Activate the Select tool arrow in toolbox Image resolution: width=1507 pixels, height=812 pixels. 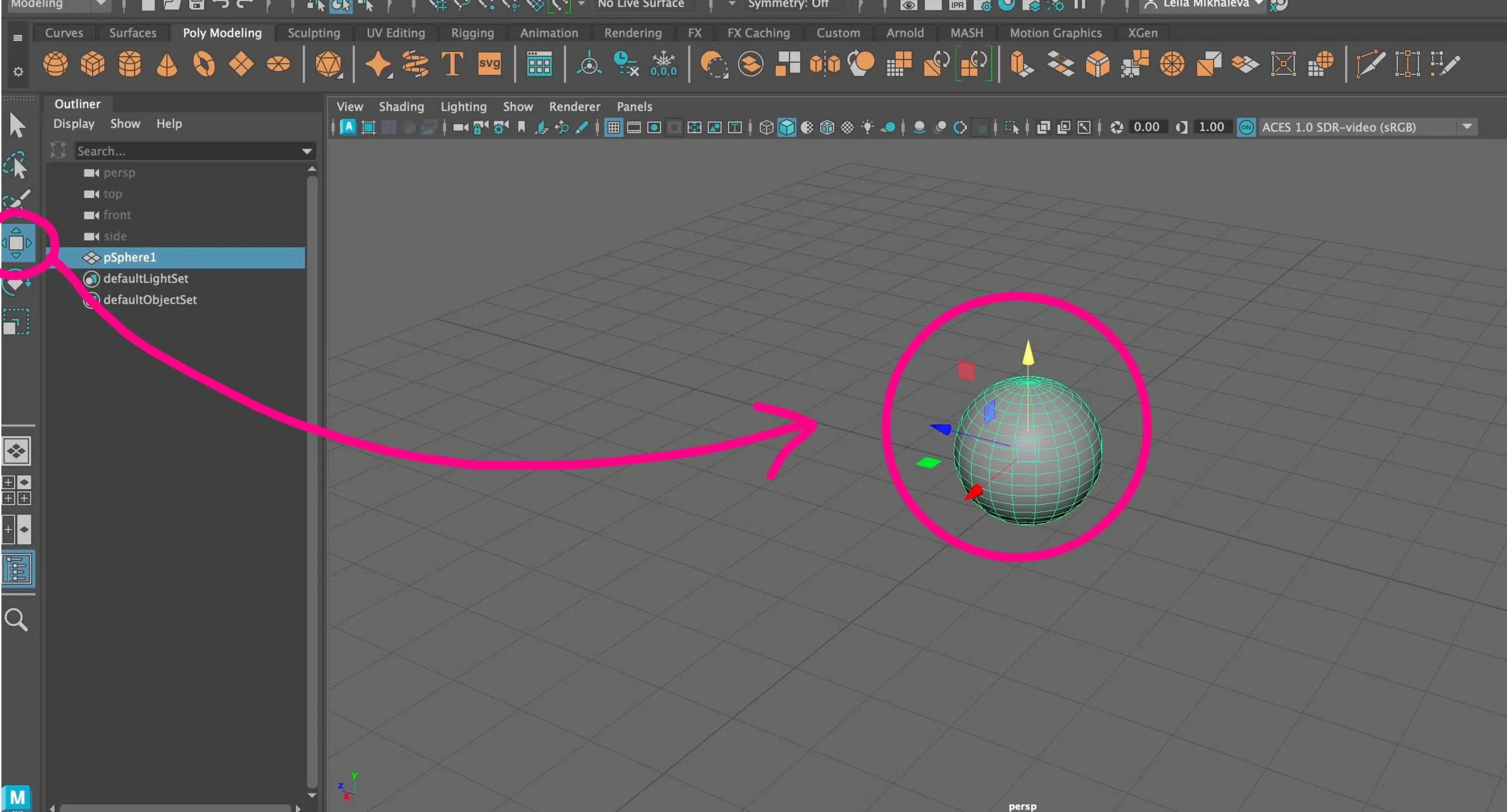pos(18,125)
